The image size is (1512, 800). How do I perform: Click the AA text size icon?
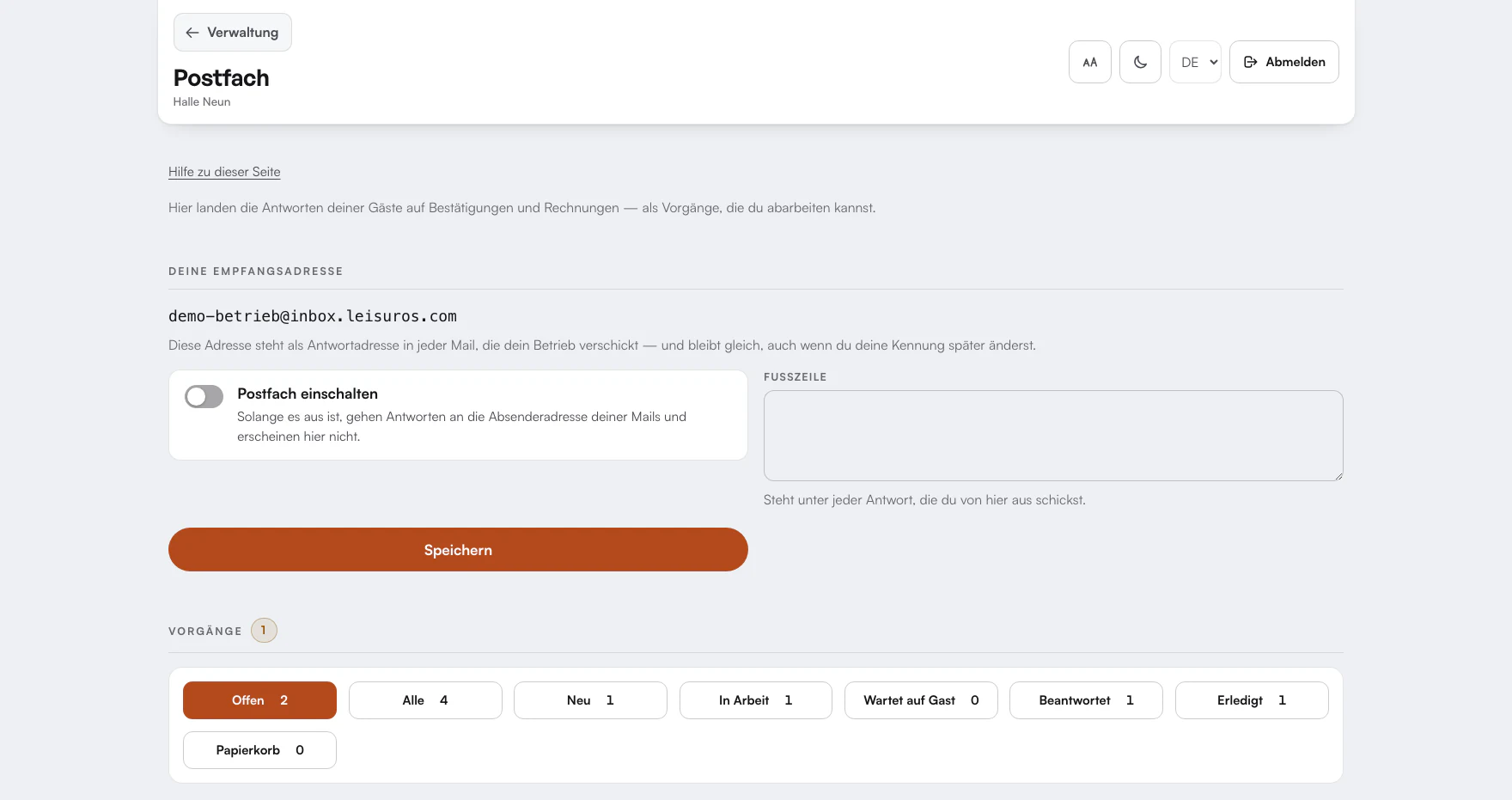tap(1089, 62)
